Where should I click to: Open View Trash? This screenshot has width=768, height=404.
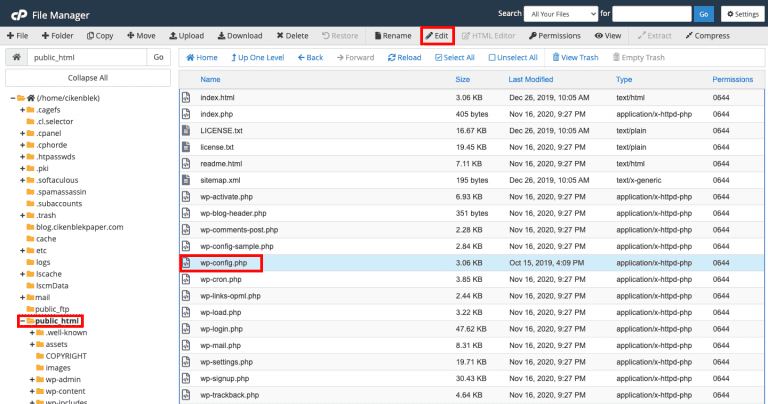click(576, 57)
